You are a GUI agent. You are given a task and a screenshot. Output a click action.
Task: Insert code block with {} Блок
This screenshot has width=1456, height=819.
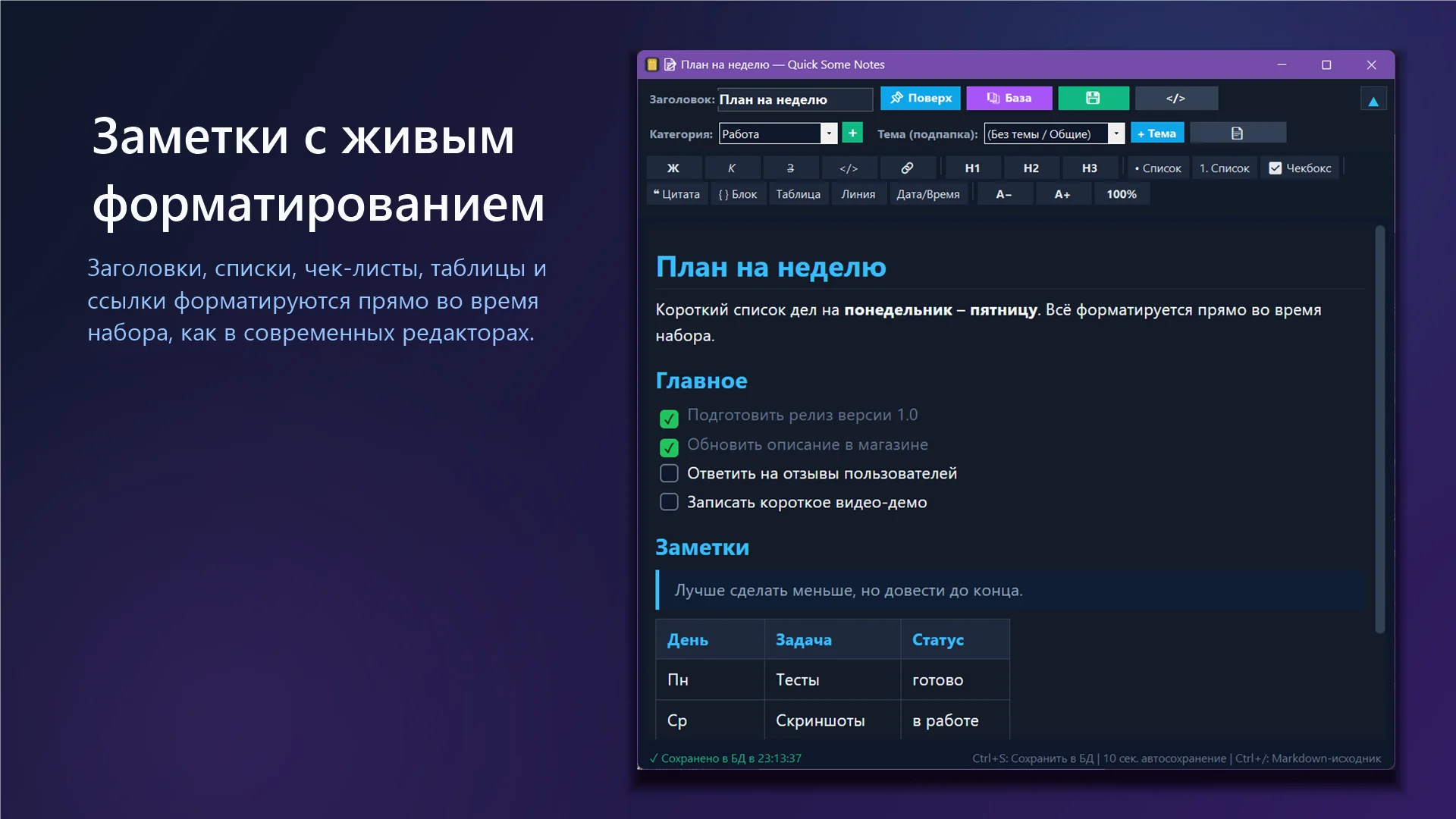(738, 194)
